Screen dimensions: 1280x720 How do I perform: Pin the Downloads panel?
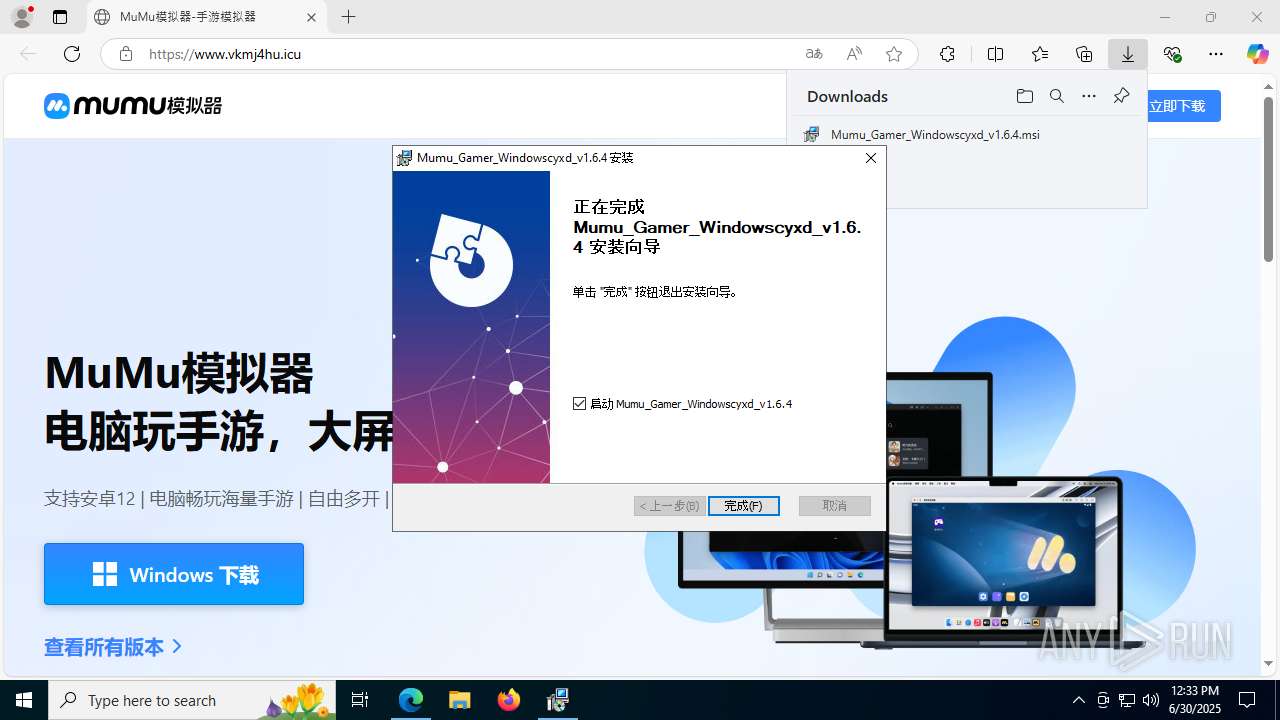pos(1121,96)
